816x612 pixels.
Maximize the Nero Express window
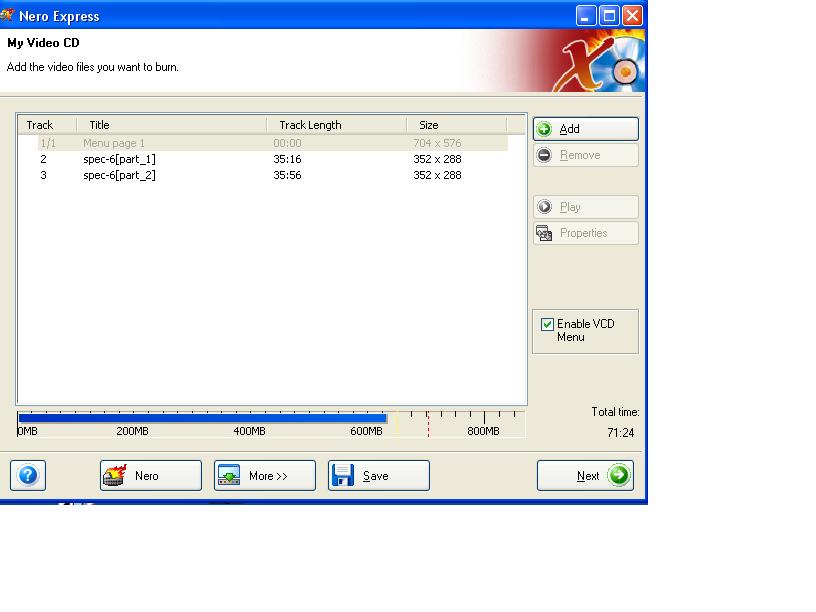[x=609, y=16]
